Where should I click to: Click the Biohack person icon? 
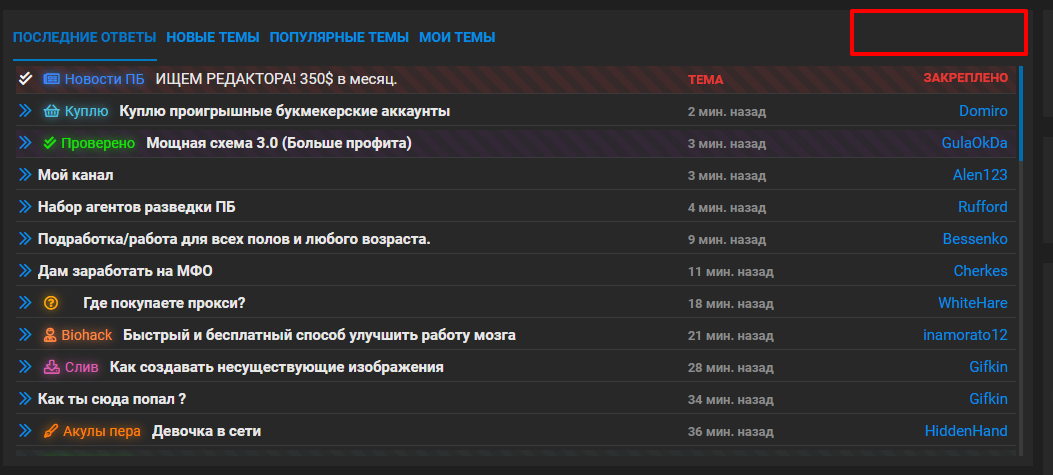50,335
